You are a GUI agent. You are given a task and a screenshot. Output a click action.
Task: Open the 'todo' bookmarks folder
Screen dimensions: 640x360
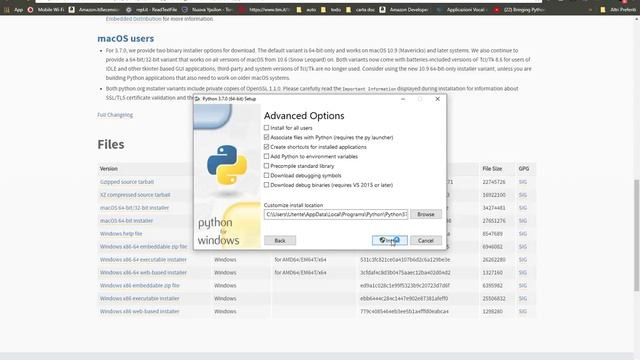click(331, 9)
